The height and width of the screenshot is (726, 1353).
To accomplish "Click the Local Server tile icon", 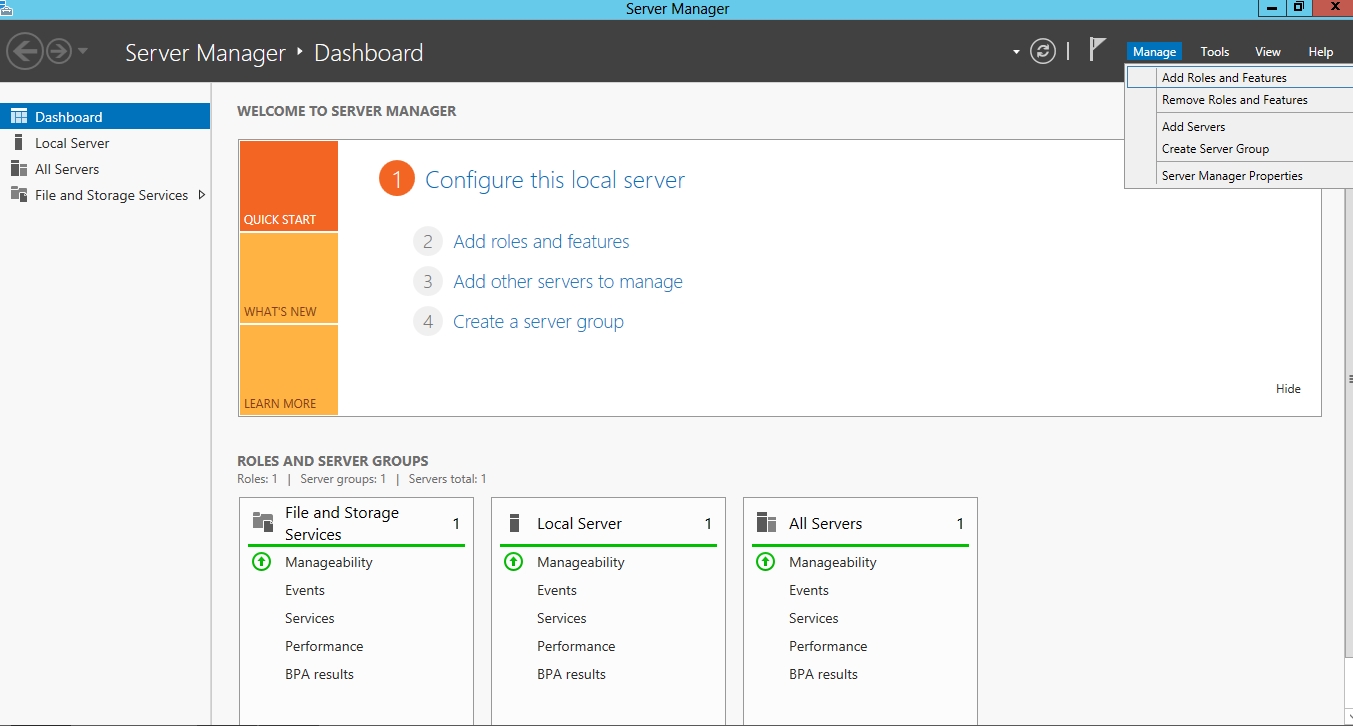I will (515, 523).
